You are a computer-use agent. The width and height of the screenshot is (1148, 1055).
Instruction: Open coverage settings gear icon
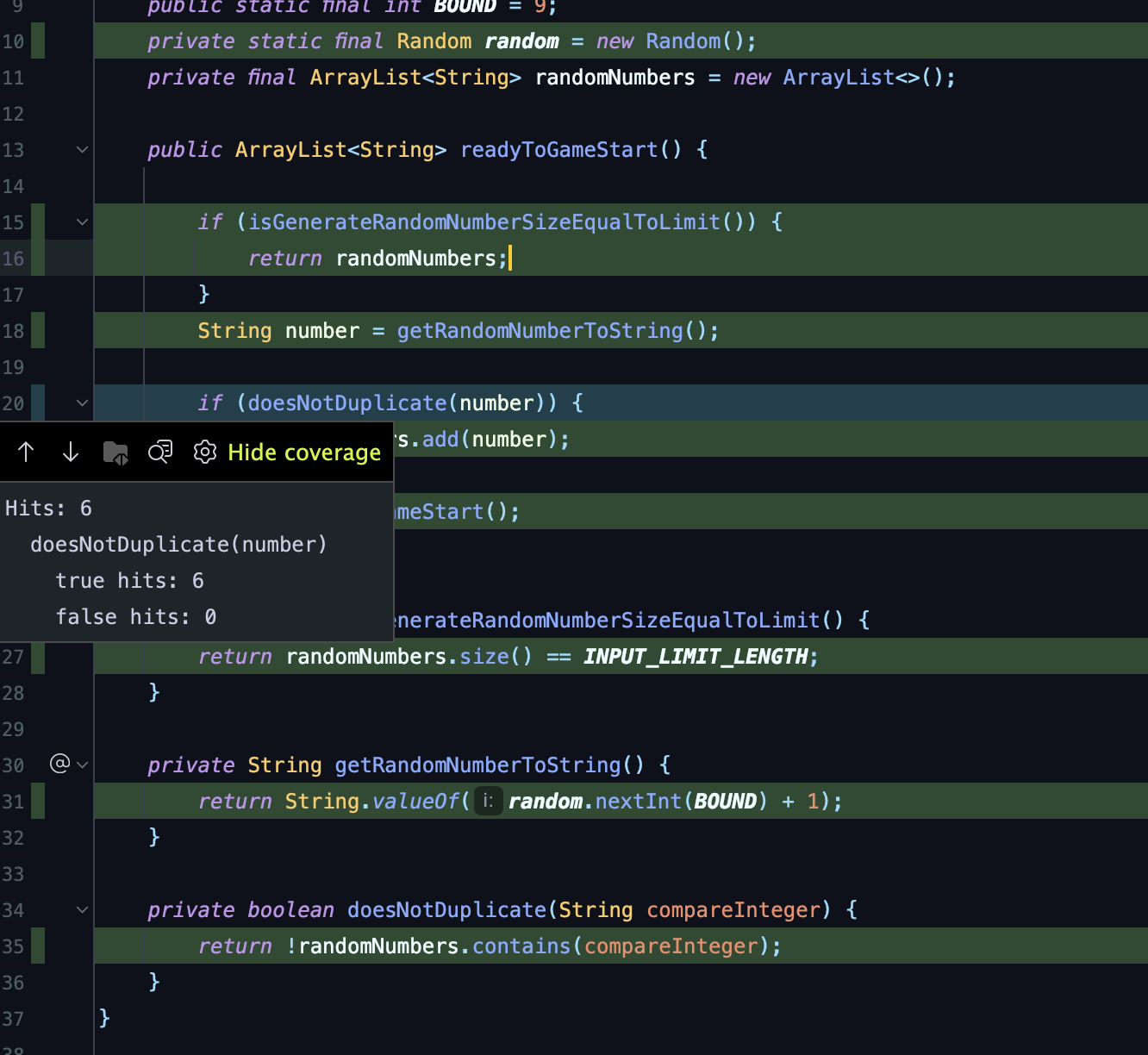point(205,452)
